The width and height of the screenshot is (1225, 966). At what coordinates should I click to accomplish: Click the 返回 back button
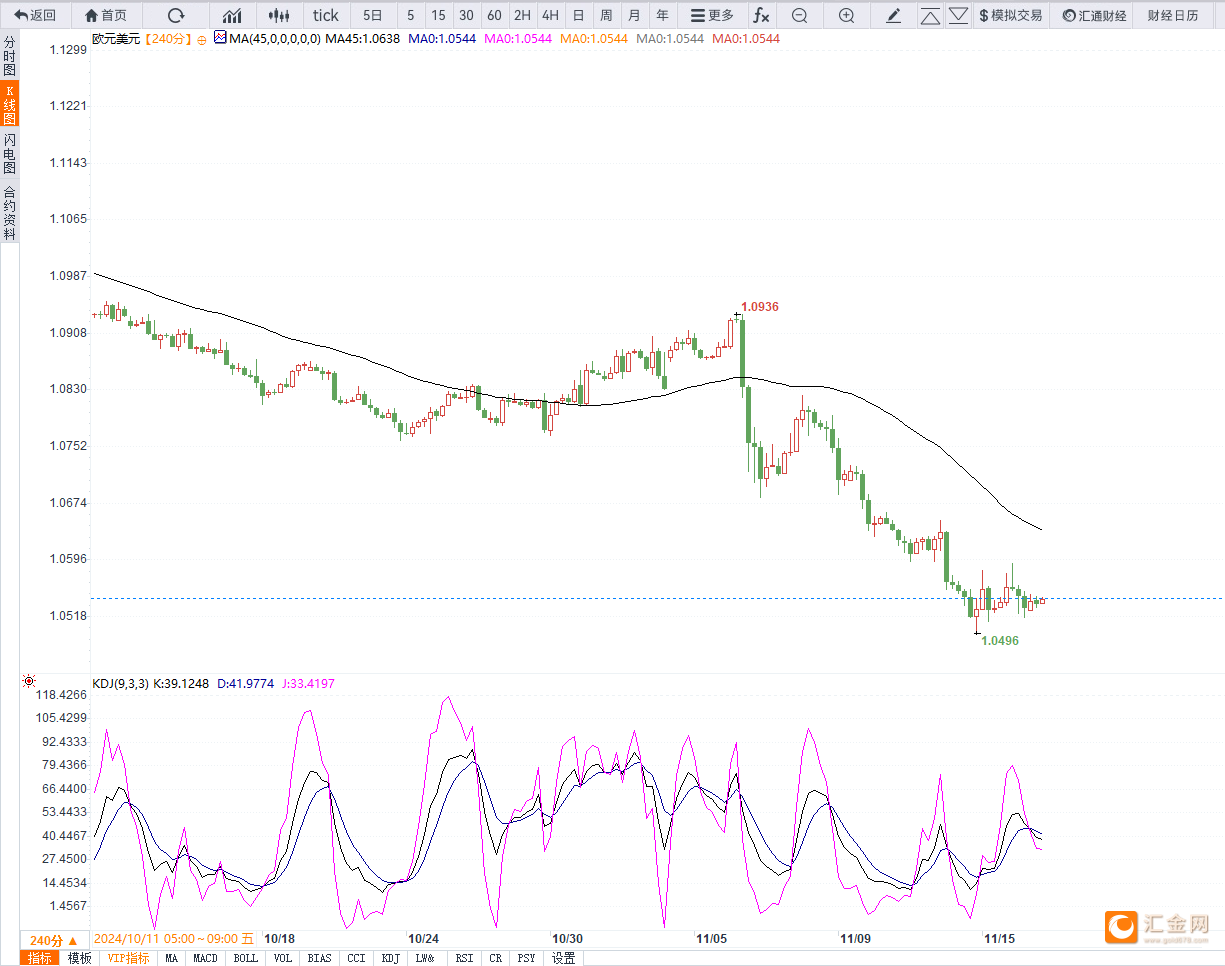(x=35, y=15)
